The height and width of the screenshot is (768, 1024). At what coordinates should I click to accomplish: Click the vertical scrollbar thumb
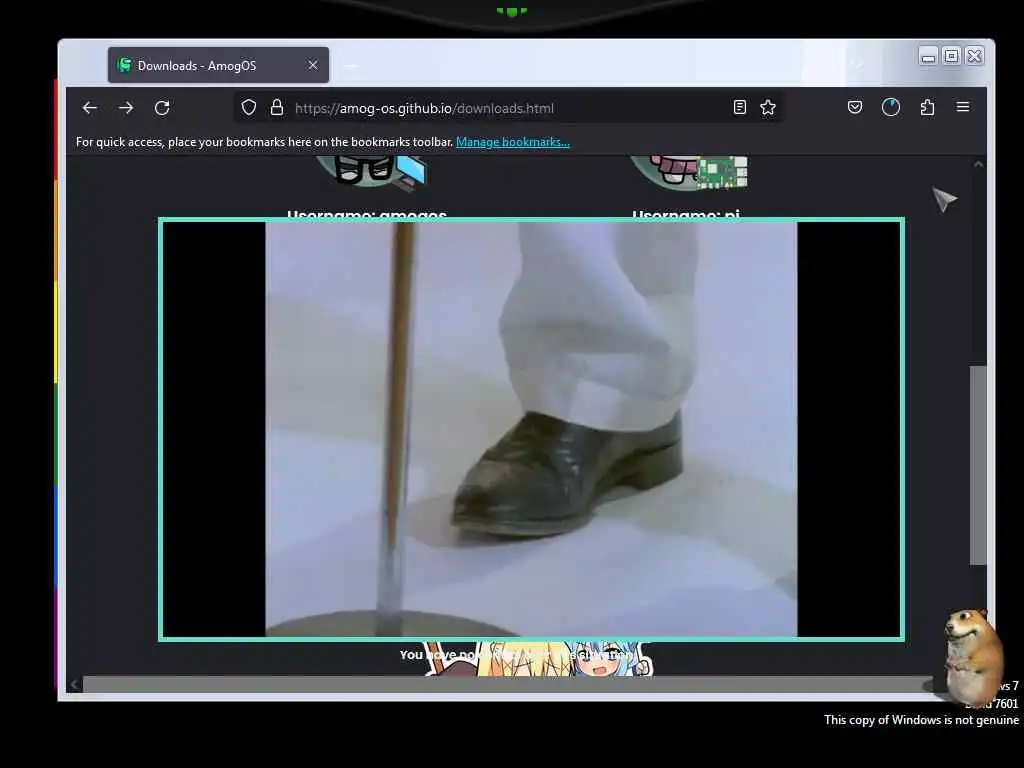[978, 465]
